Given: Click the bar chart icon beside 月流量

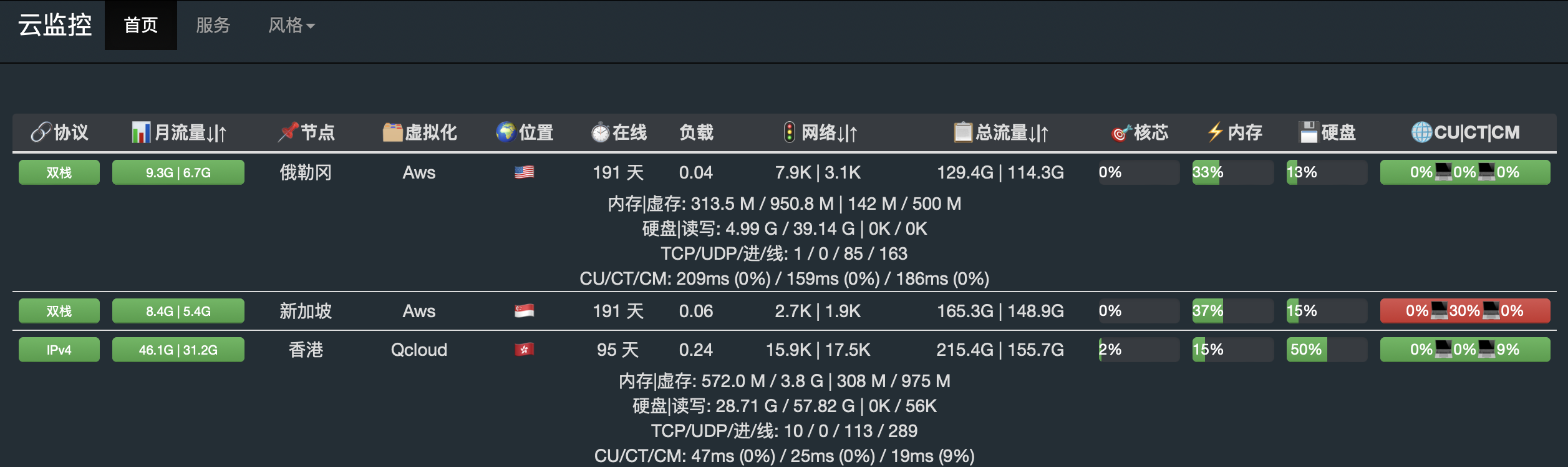Looking at the screenshot, I should (x=141, y=132).
